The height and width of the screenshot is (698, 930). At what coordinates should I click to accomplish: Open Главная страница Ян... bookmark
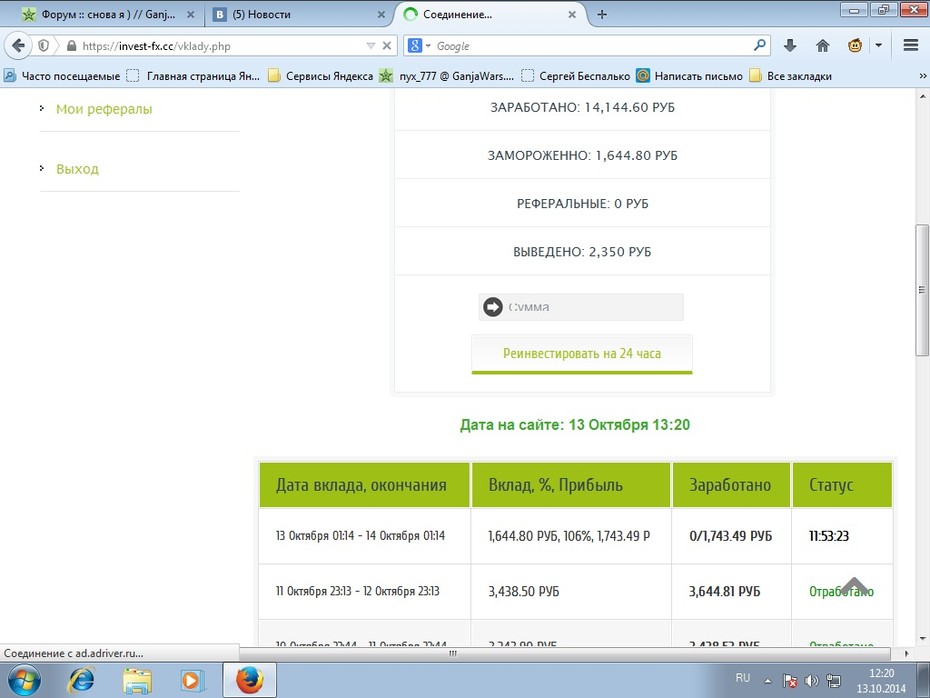(193, 76)
